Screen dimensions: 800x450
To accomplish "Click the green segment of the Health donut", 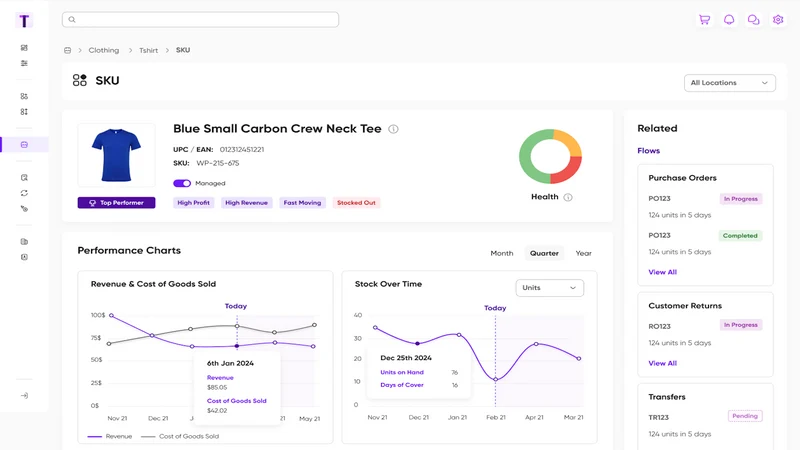I will tap(526, 158).
